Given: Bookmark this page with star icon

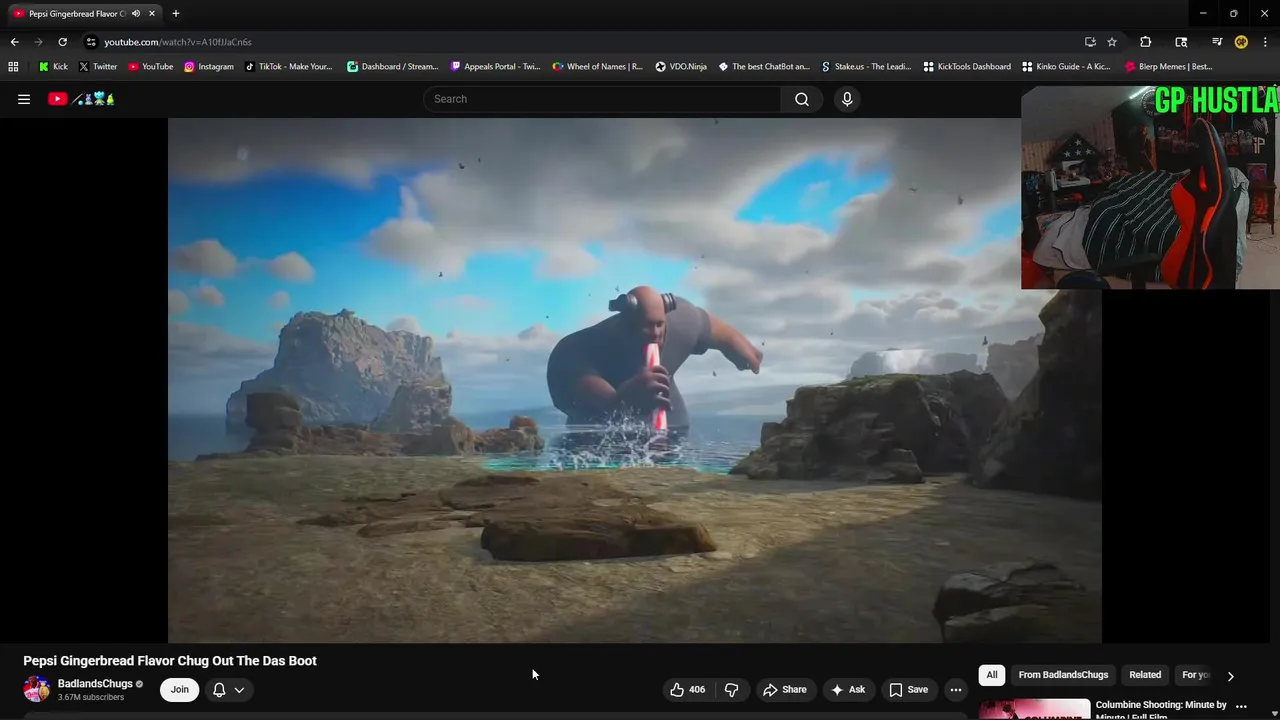Looking at the screenshot, I should coord(1112,42).
